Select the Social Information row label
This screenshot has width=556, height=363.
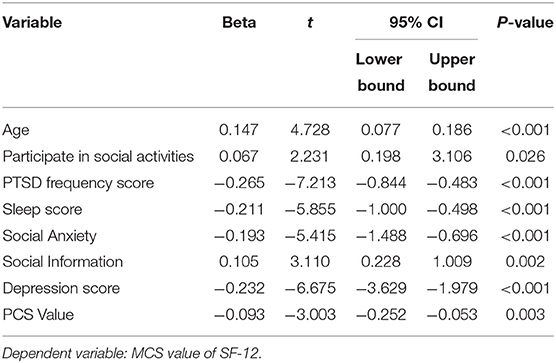pos(63,262)
